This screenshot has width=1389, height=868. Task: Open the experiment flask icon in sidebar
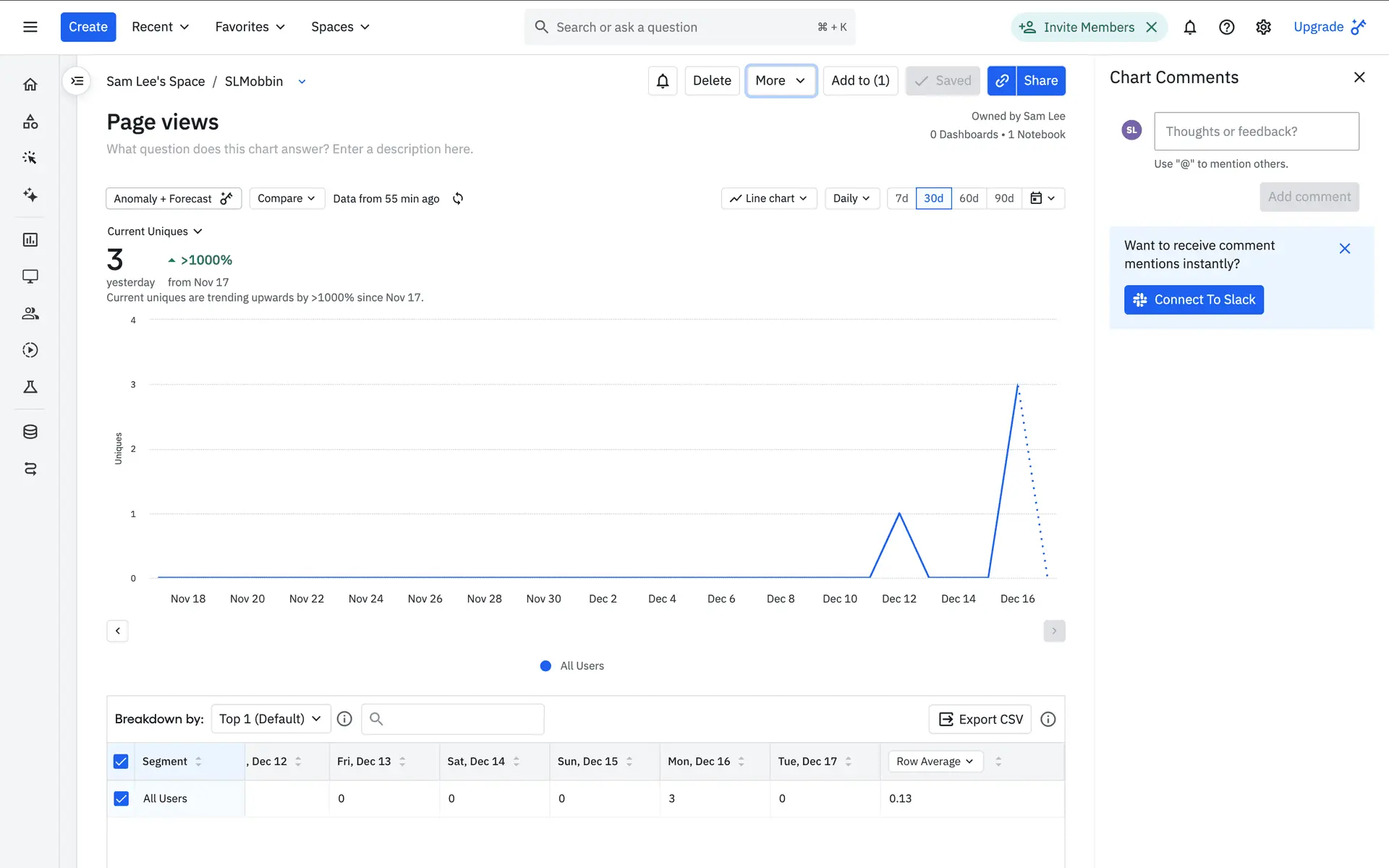tap(30, 387)
